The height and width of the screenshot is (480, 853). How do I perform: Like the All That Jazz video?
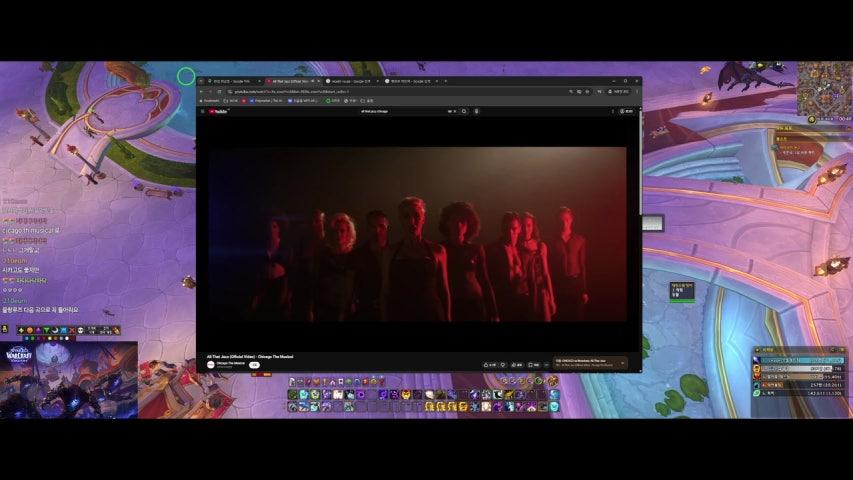tap(491, 365)
